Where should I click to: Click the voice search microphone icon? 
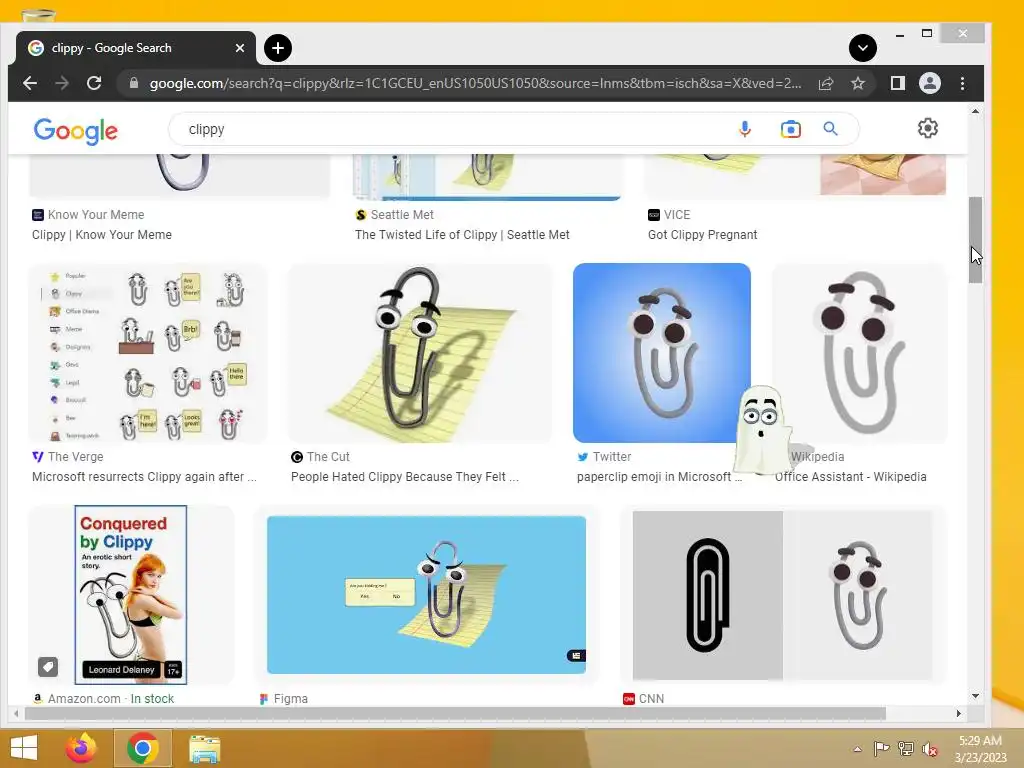pyautogui.click(x=744, y=129)
